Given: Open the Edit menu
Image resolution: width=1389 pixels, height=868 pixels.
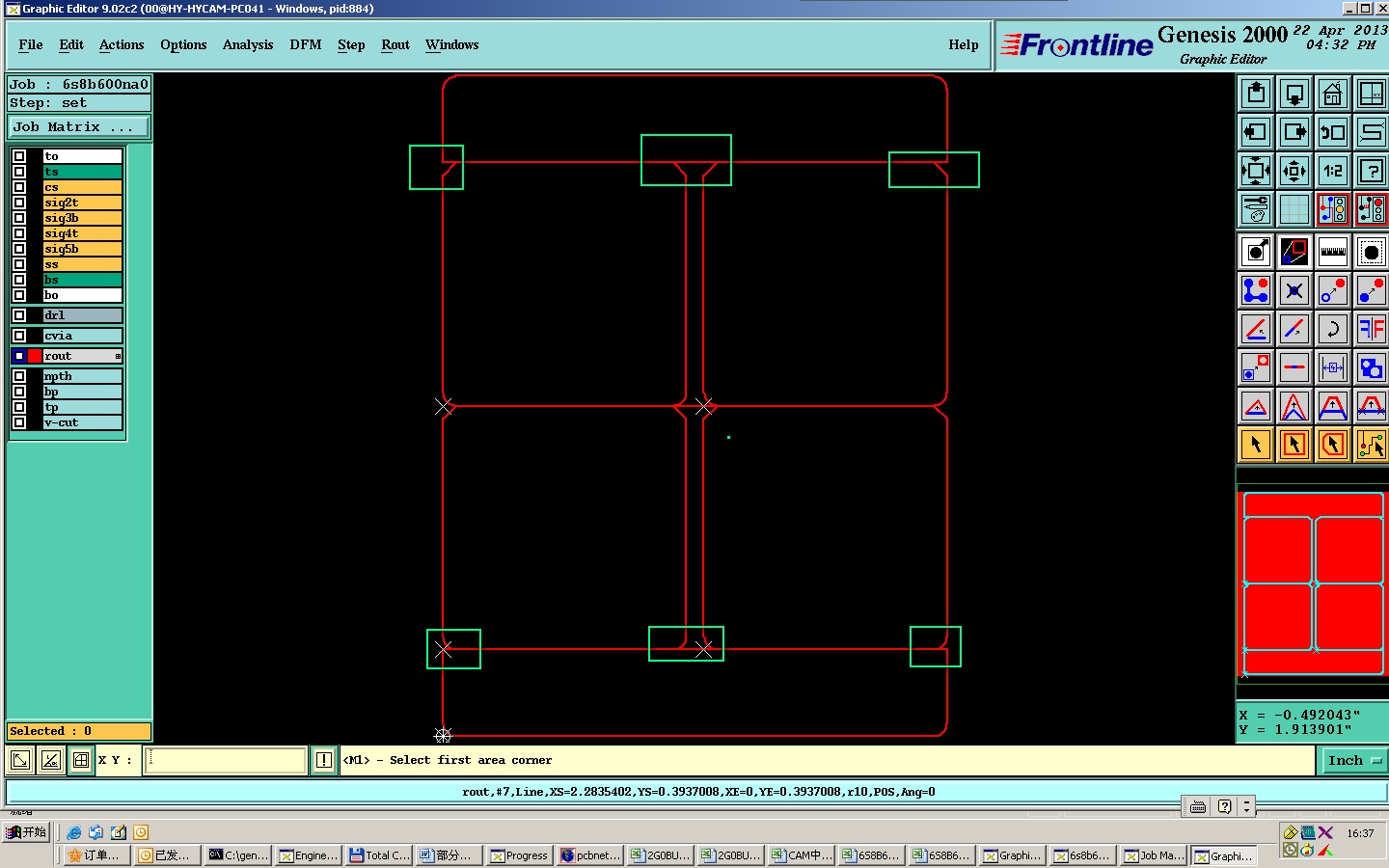Looking at the screenshot, I should coord(71,45).
